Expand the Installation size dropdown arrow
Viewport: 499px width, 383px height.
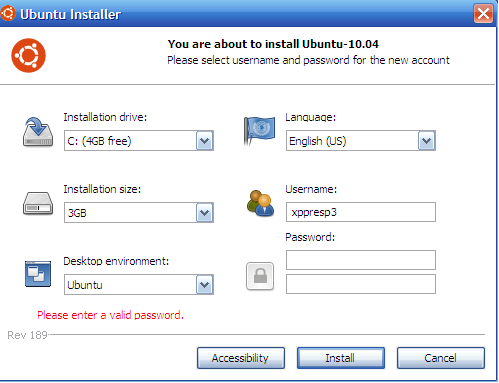tap(205, 213)
